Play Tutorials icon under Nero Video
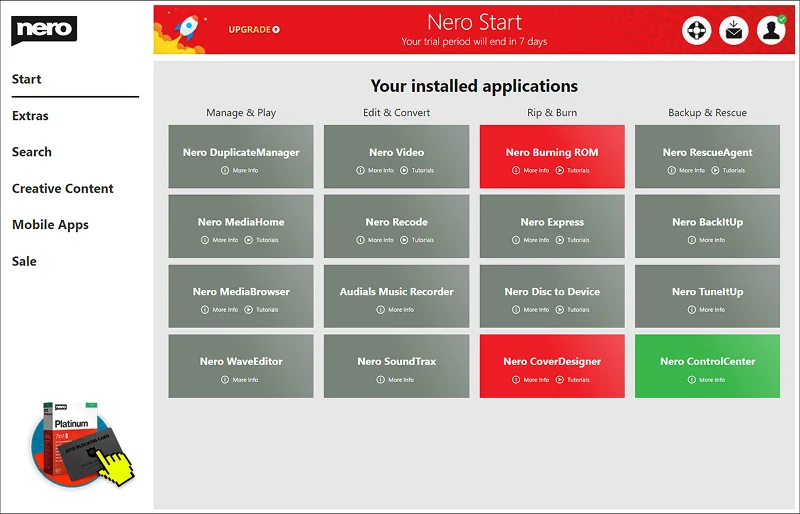This screenshot has width=800, height=514. pyautogui.click(x=404, y=170)
